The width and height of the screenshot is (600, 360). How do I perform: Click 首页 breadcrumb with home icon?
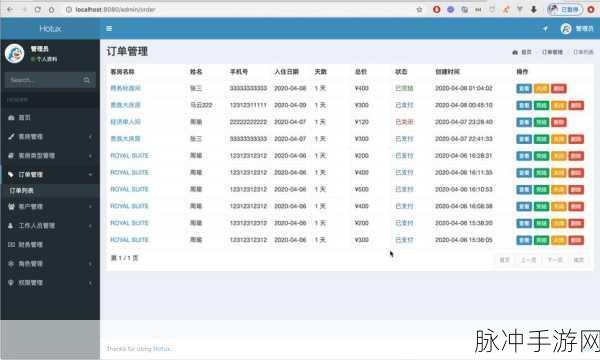[x=522, y=52]
